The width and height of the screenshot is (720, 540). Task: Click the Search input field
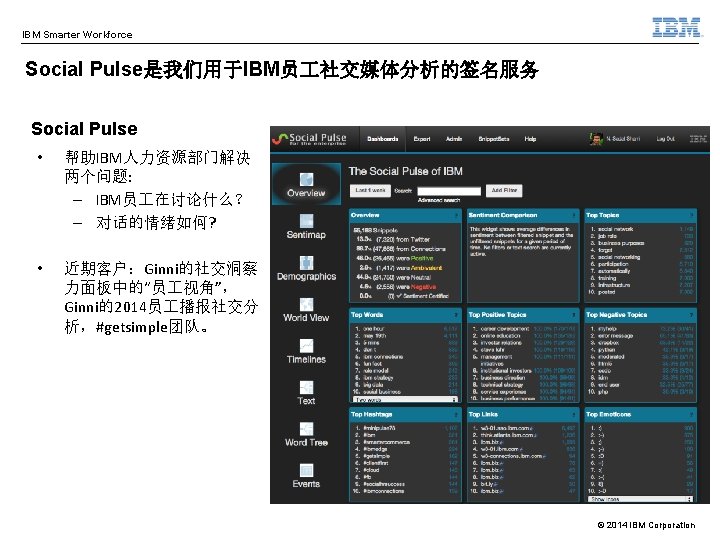click(x=449, y=191)
